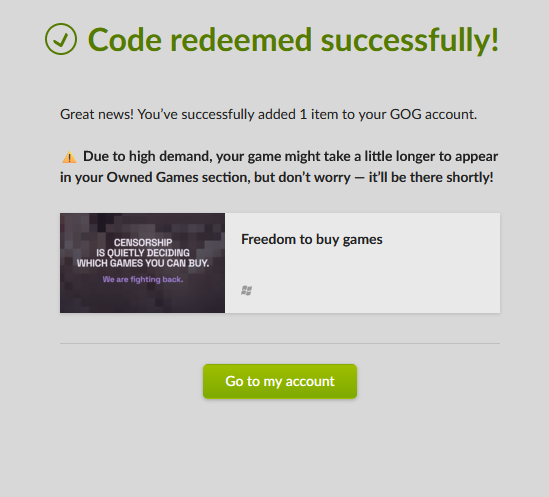Click 'WHICH GAMES YOU CAN BUY.' banner line
This screenshot has width=549, height=497.
(x=143, y=263)
